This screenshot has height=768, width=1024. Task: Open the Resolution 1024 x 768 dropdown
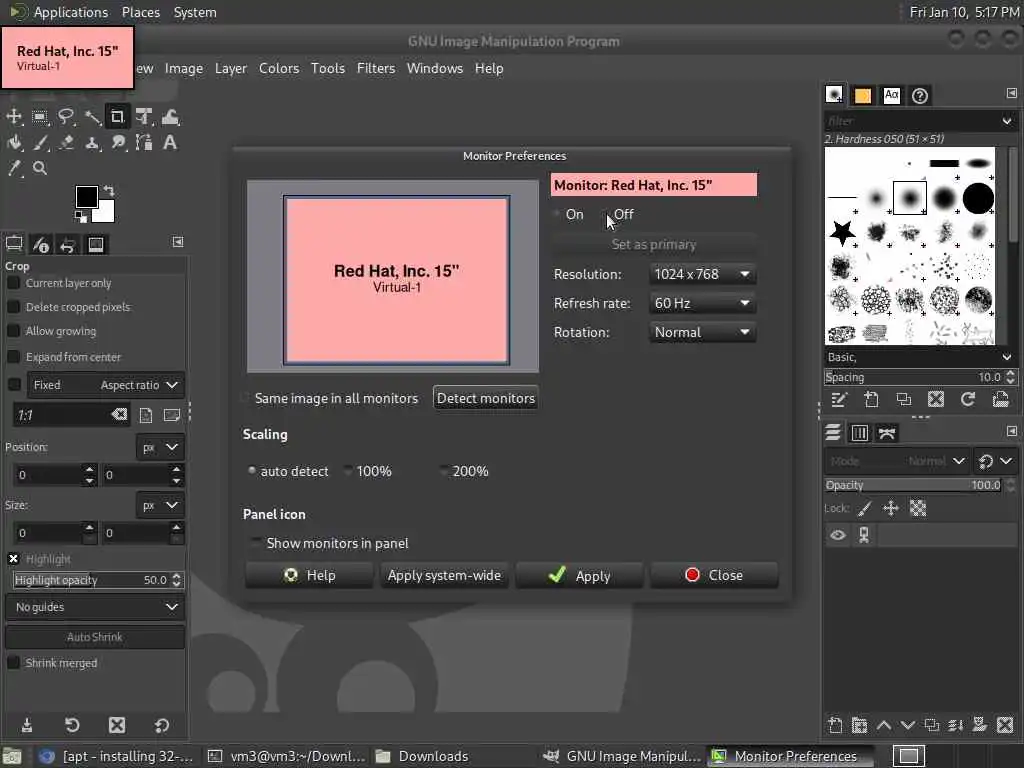[x=703, y=274]
